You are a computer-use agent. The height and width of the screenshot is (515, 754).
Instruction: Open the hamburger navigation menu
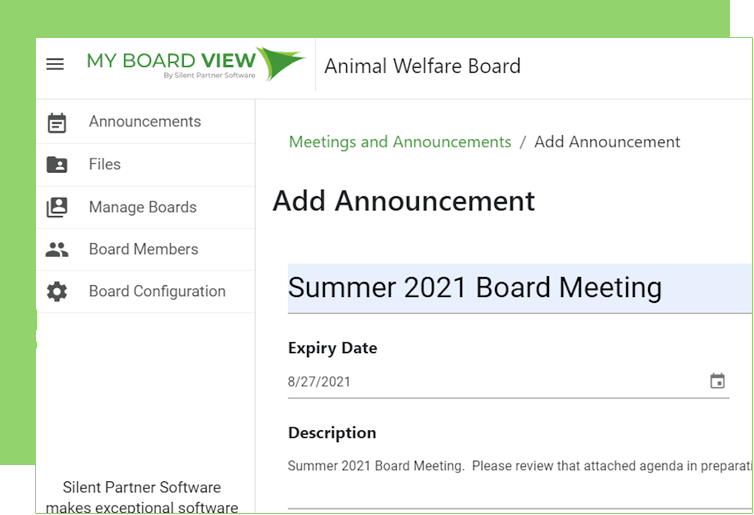(55, 64)
